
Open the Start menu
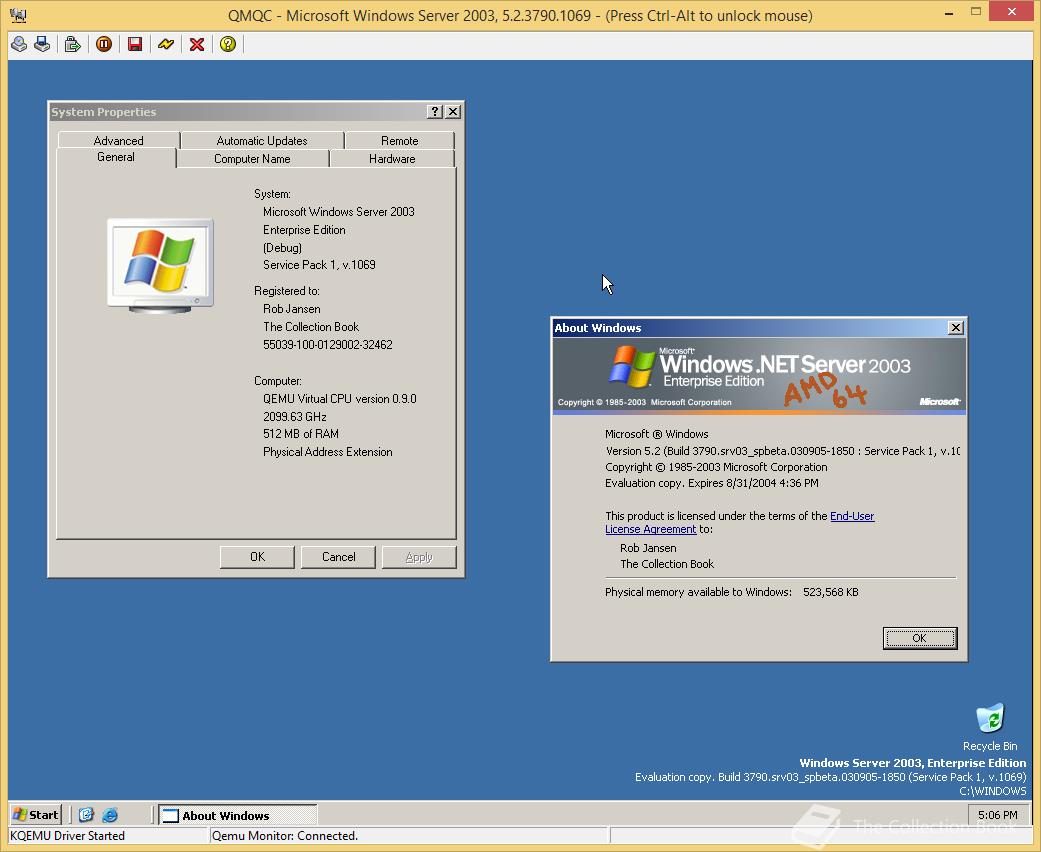point(36,815)
